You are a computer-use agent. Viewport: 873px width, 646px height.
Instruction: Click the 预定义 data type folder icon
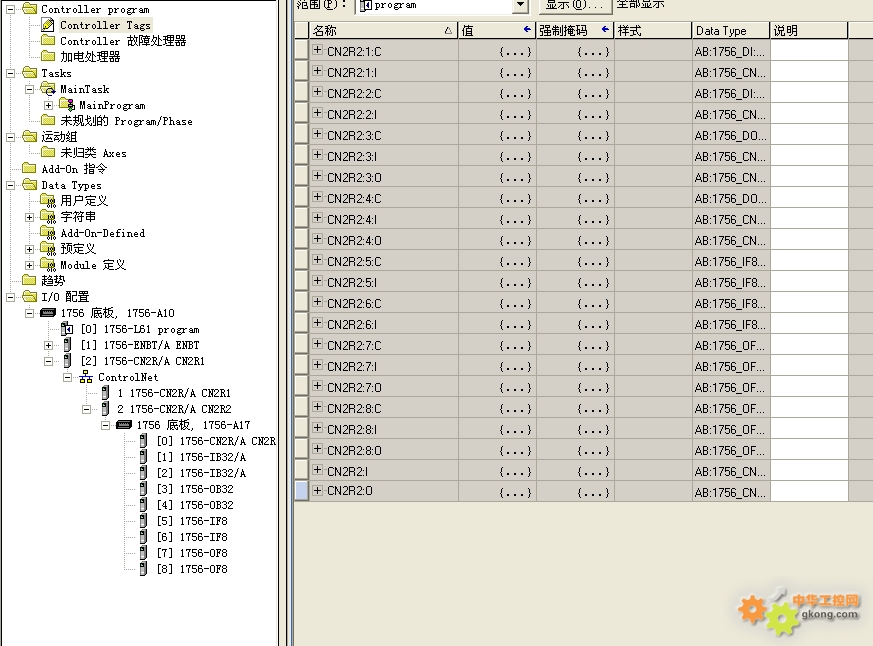point(49,249)
